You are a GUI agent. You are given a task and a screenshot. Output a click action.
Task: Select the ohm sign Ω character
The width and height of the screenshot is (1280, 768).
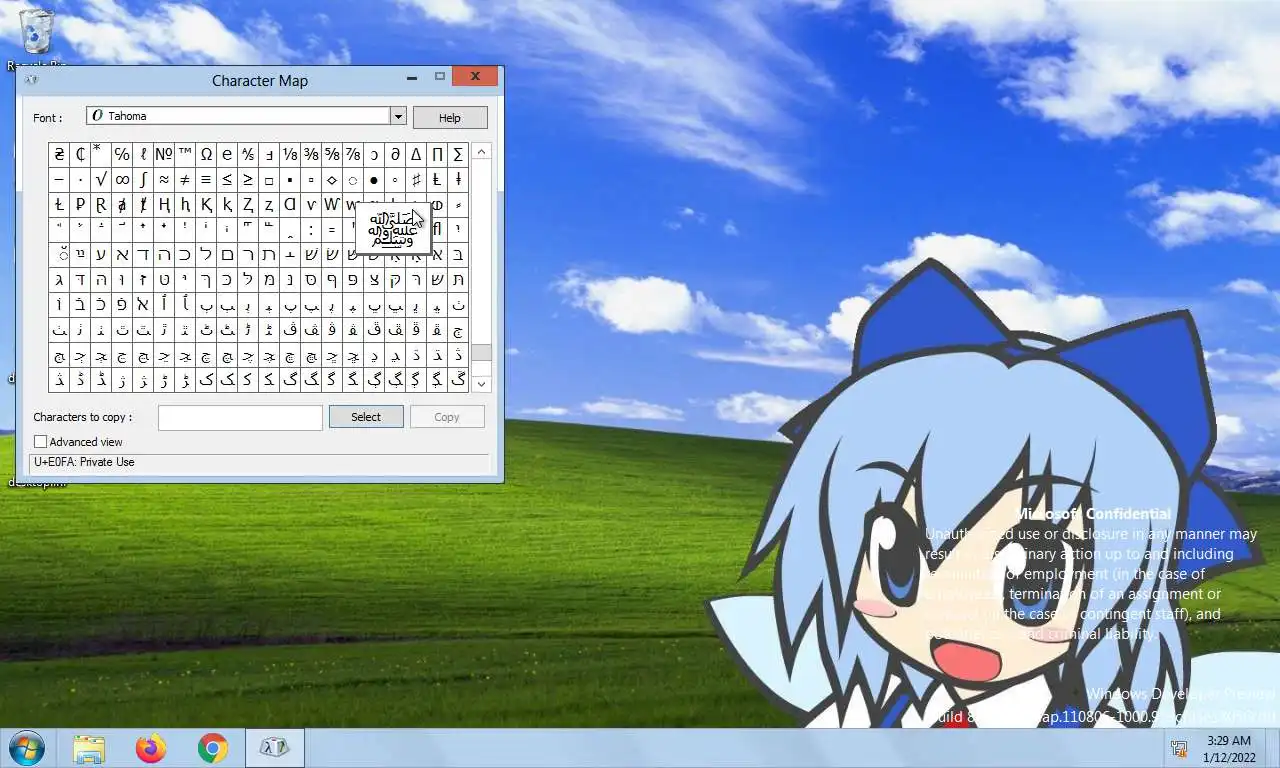(x=206, y=154)
